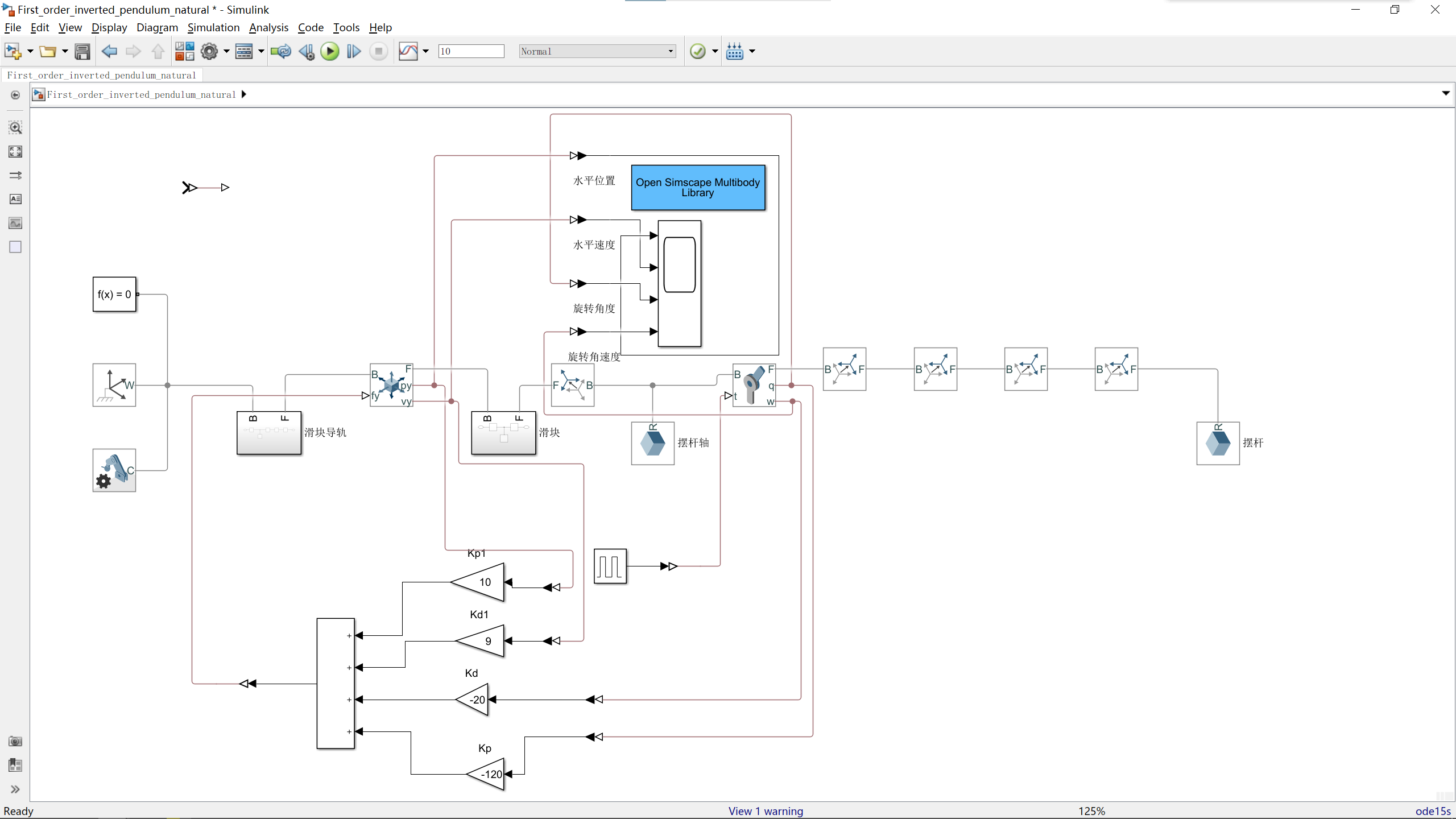
Task: Select the Pulse Generator block
Action: click(x=610, y=566)
